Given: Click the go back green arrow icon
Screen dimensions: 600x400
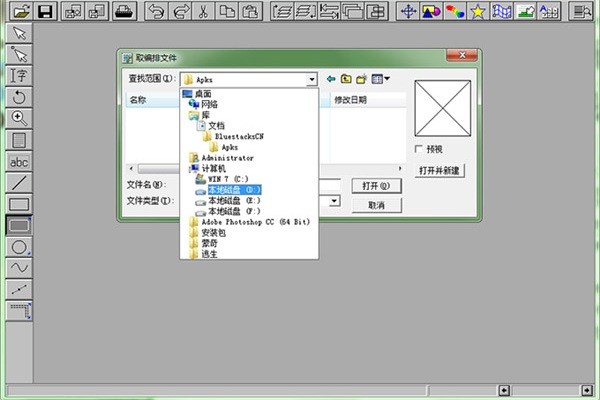Looking at the screenshot, I should click(x=331, y=78).
